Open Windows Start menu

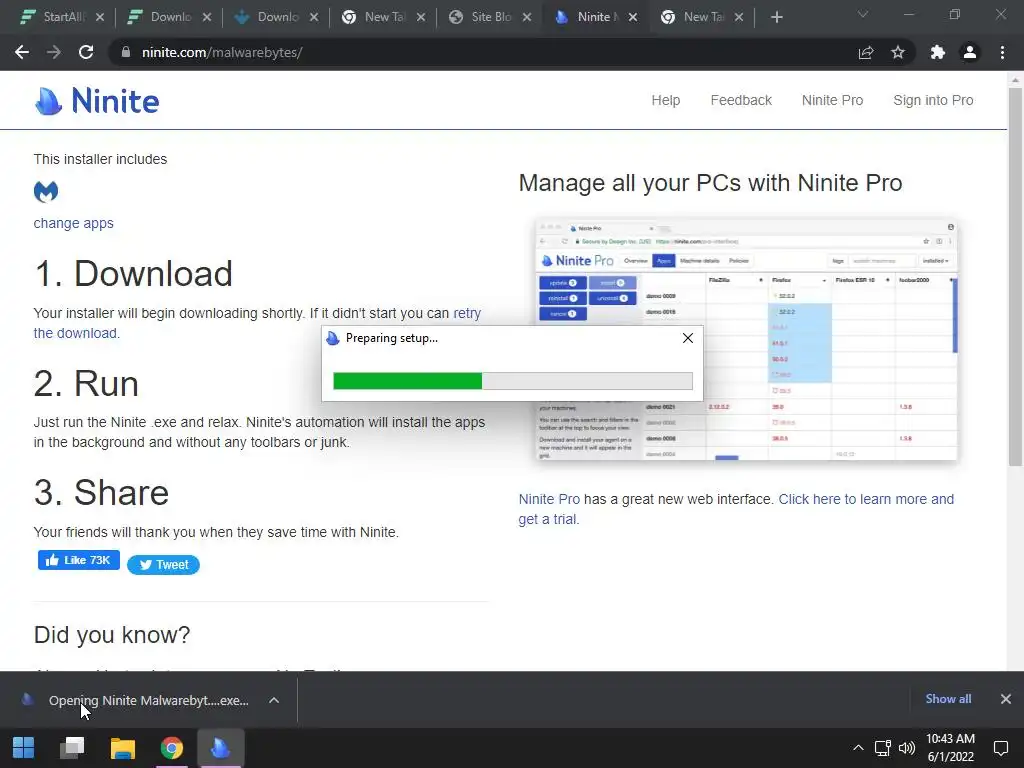pyautogui.click(x=24, y=748)
